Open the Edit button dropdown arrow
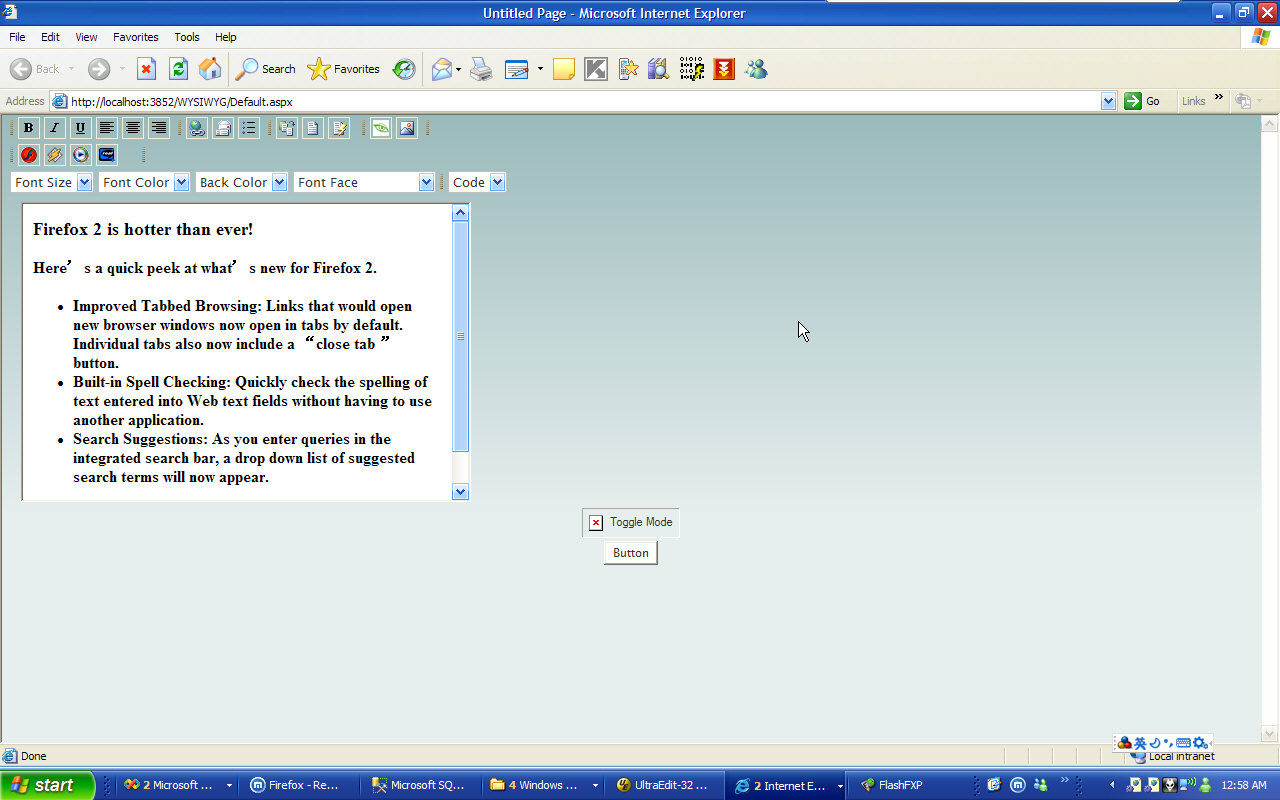1280x800 pixels. pos(540,69)
